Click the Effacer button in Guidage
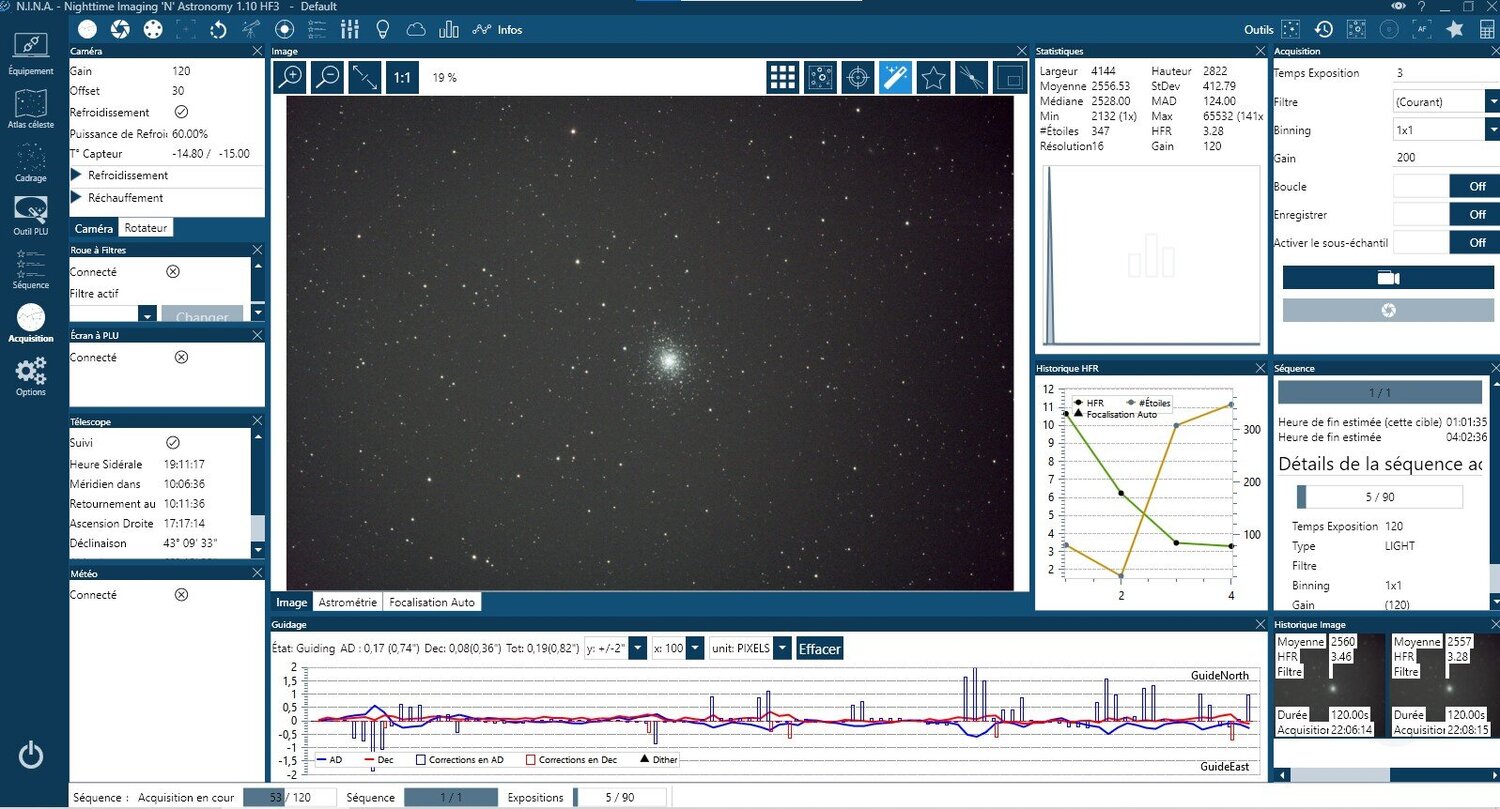The width and height of the screenshot is (1500, 809). point(820,648)
